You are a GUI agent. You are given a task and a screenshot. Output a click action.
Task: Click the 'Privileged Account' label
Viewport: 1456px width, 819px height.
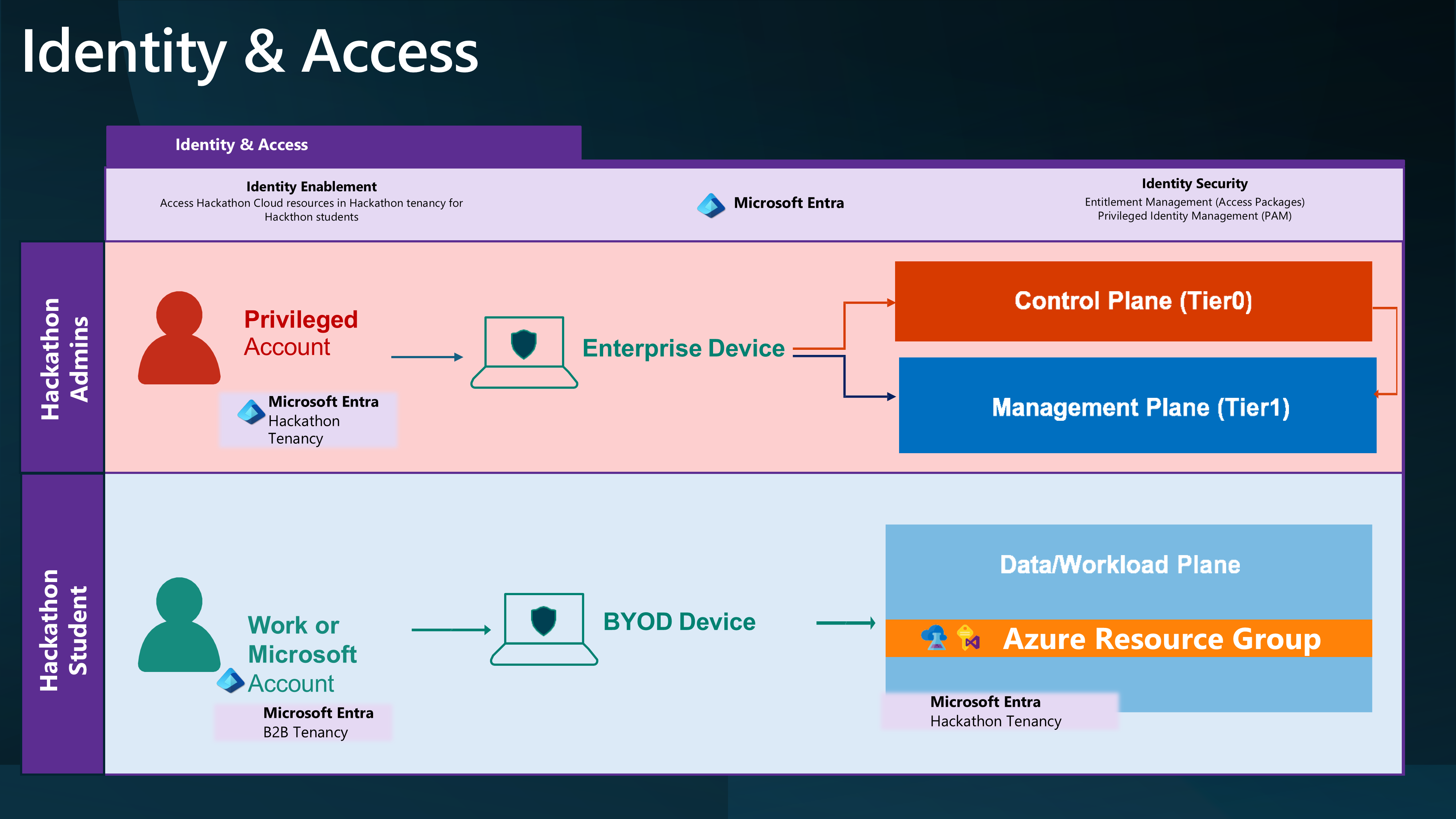coord(301,333)
